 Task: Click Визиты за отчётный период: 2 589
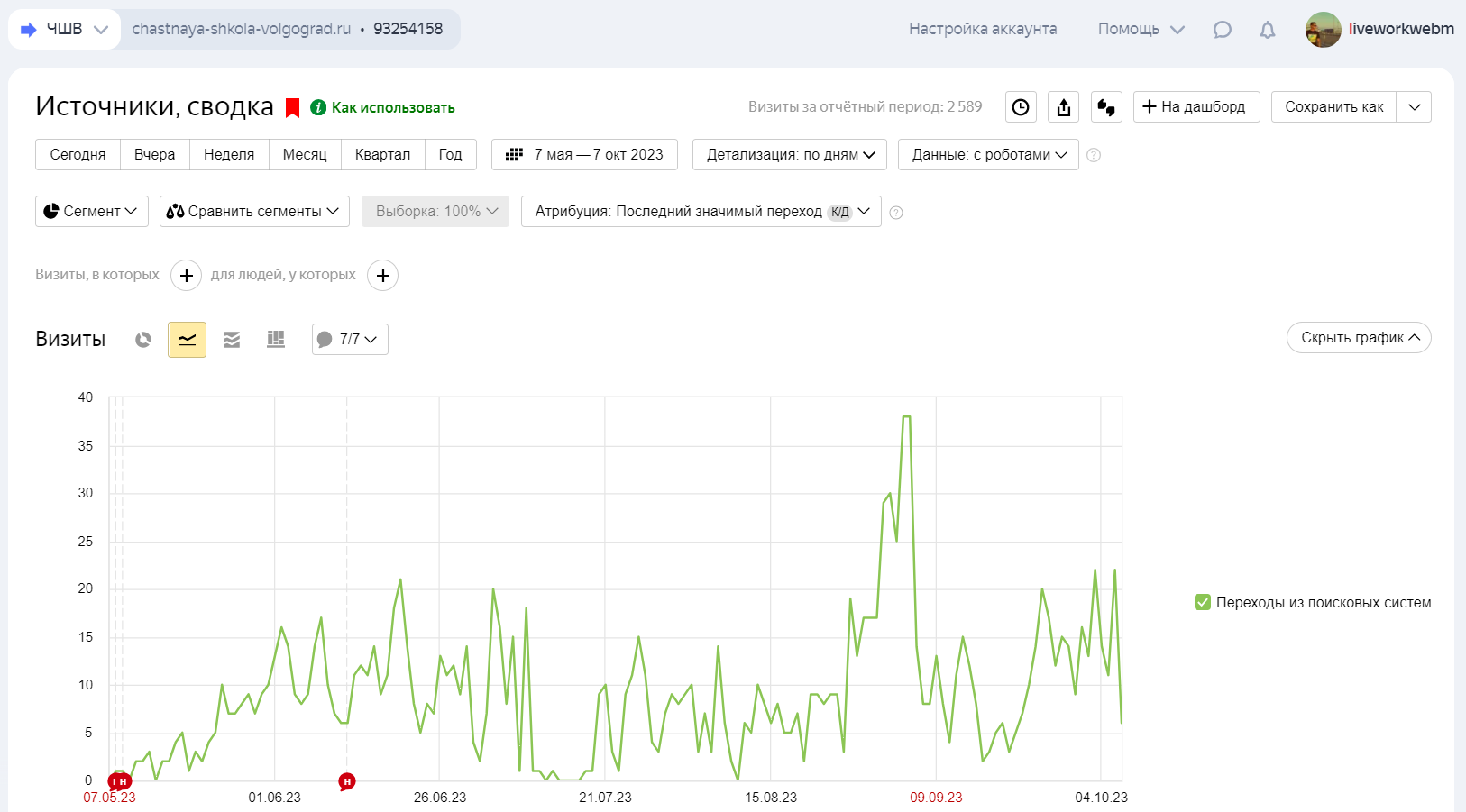pos(865,106)
